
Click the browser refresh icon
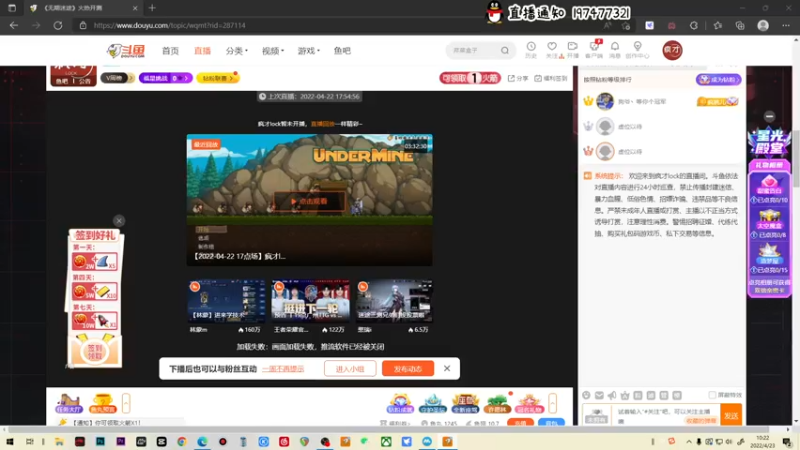(x=58, y=25)
